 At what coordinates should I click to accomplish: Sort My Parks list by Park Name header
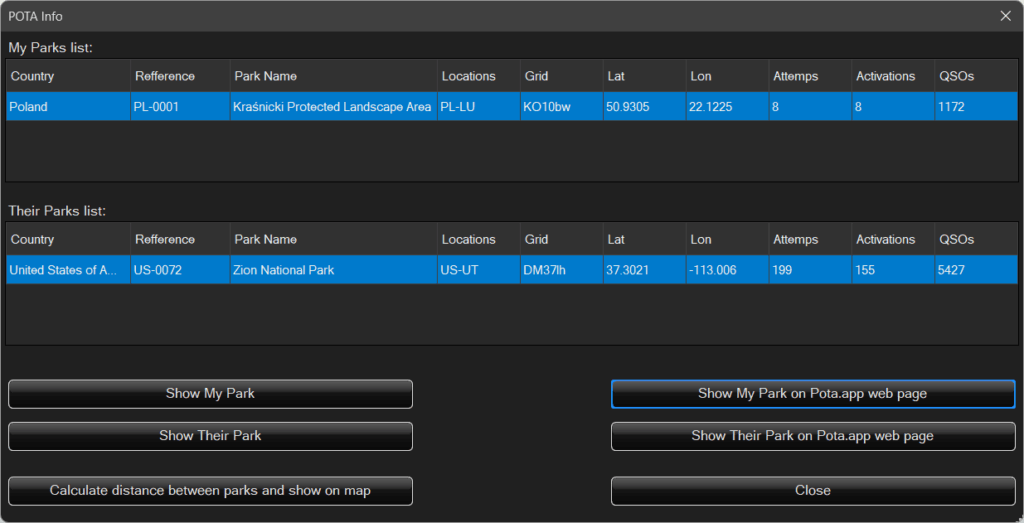pyautogui.click(x=332, y=76)
